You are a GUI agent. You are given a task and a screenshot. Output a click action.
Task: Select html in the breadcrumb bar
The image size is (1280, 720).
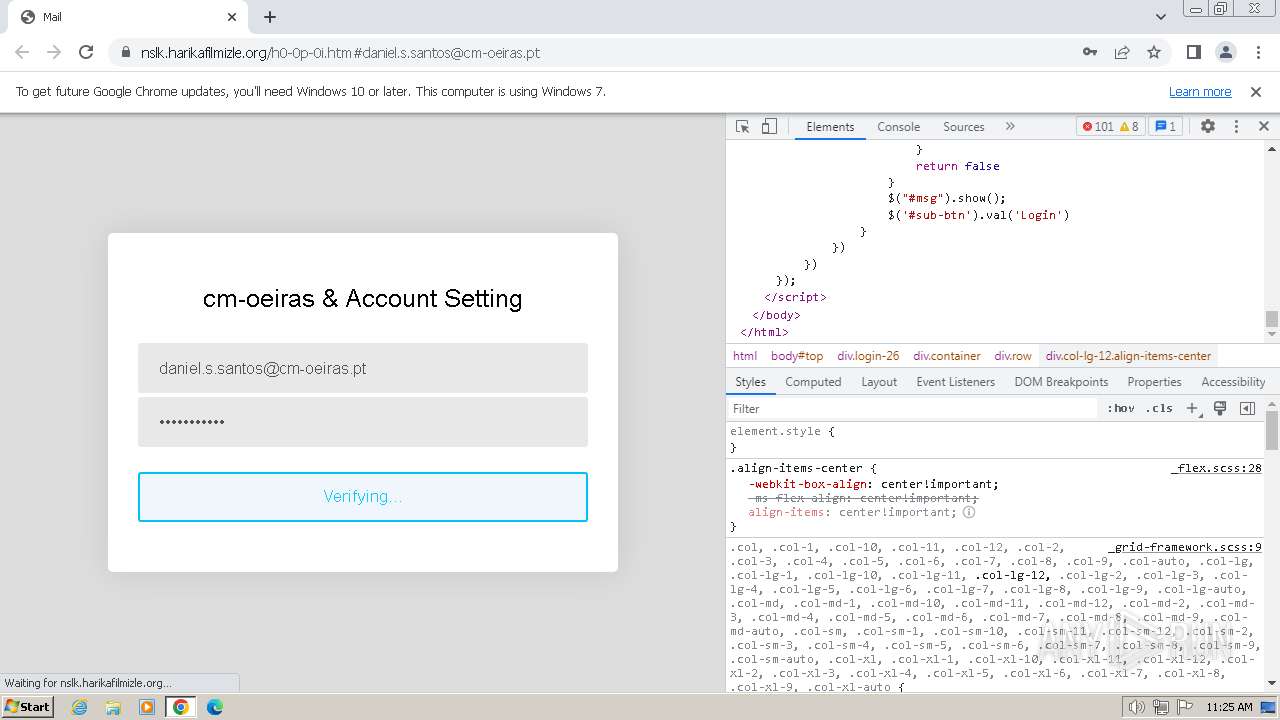pyautogui.click(x=745, y=356)
